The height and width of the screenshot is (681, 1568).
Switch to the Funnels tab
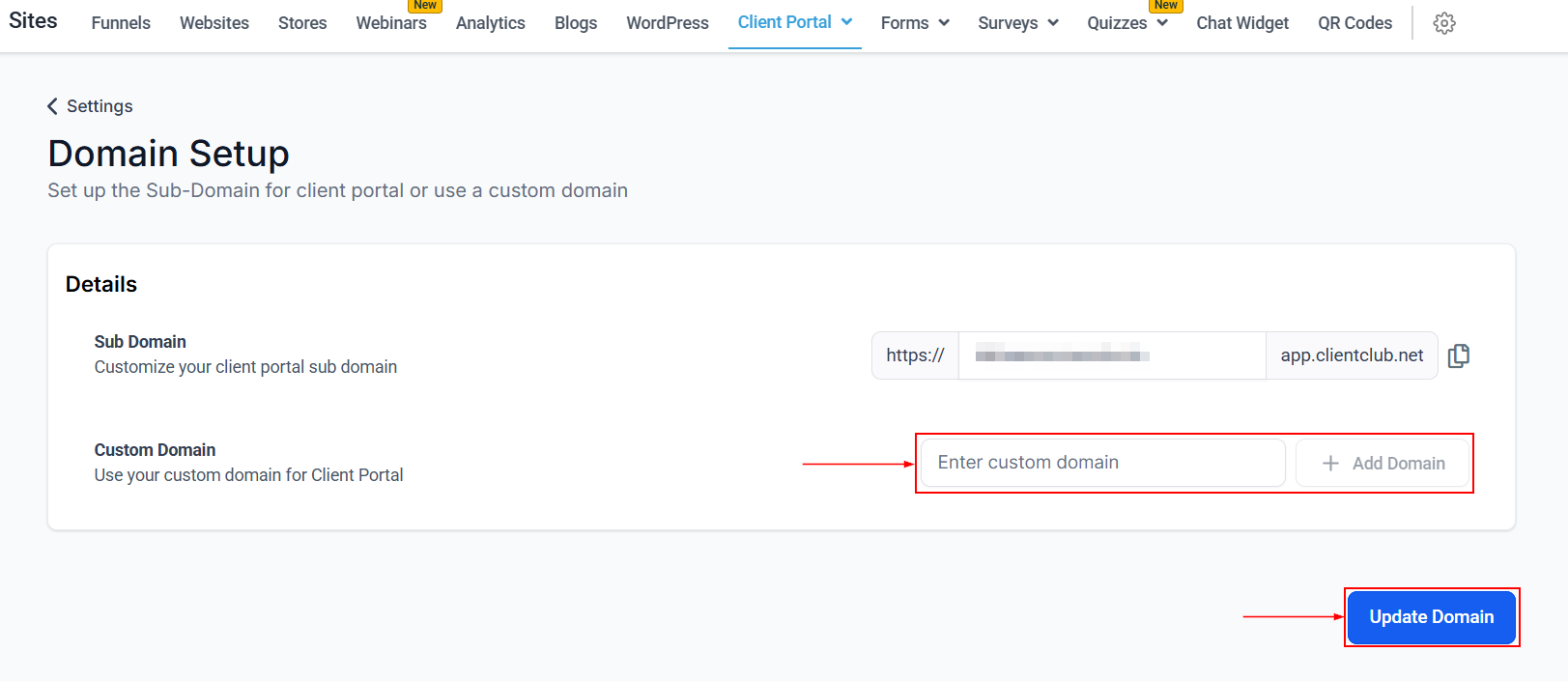click(x=121, y=23)
